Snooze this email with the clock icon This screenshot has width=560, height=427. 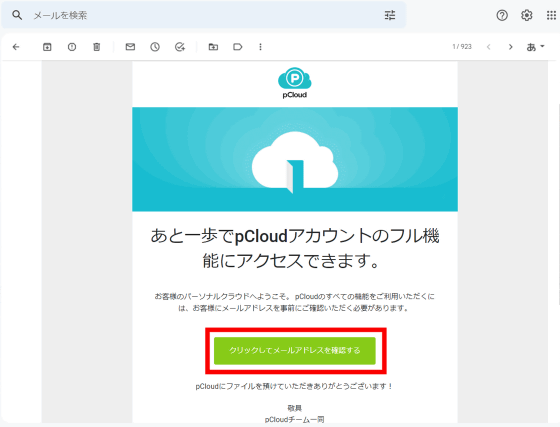(155, 47)
